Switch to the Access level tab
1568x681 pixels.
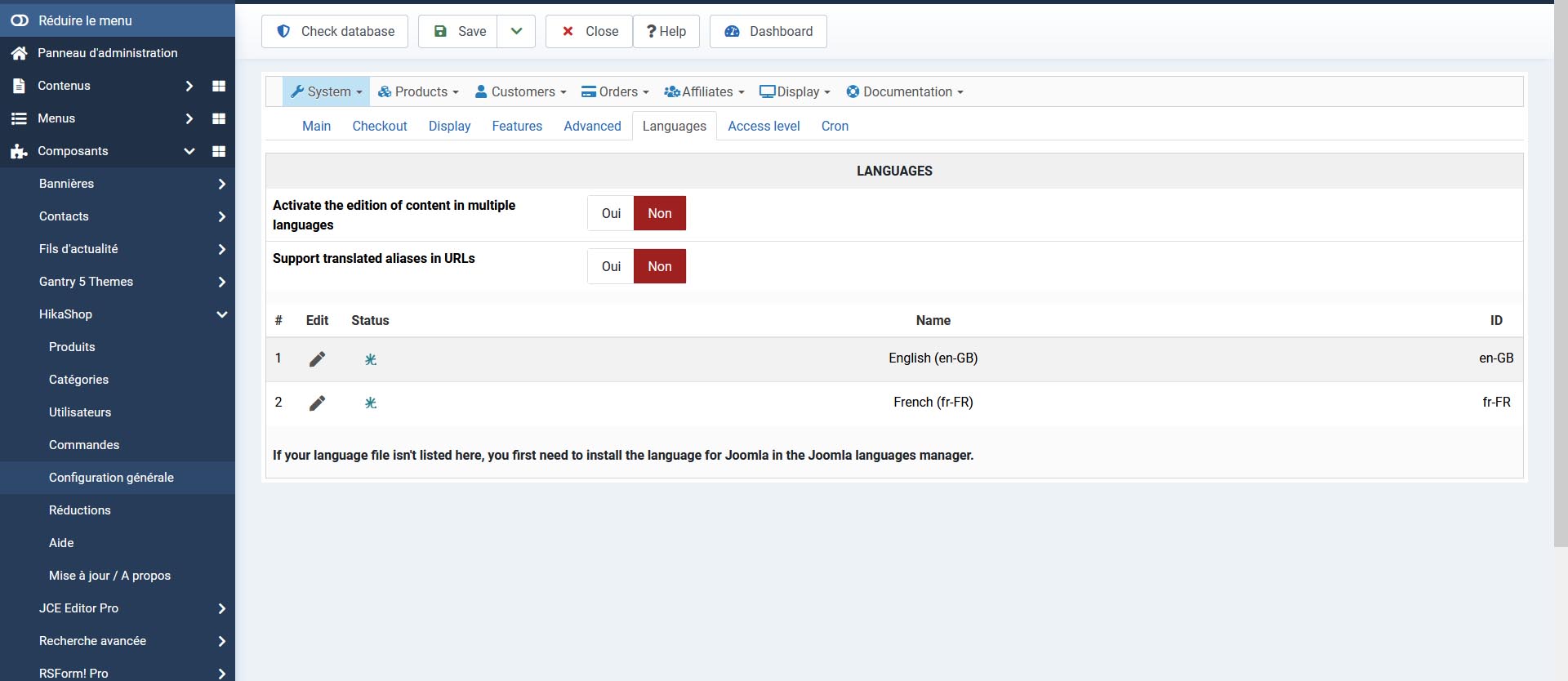[x=764, y=126]
